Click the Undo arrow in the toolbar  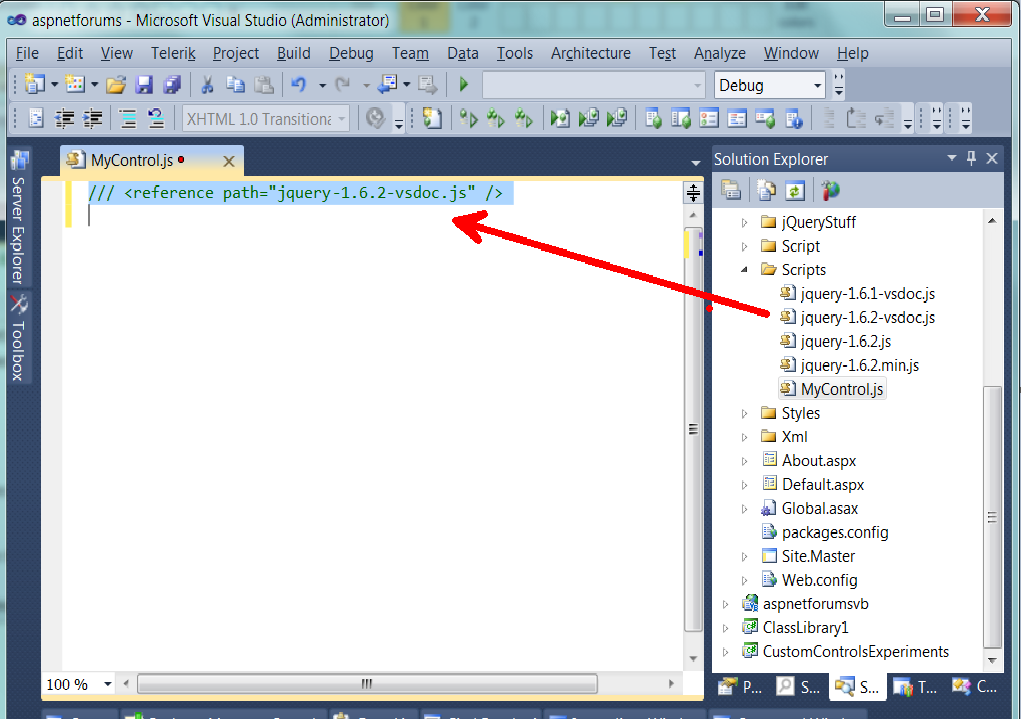point(298,85)
